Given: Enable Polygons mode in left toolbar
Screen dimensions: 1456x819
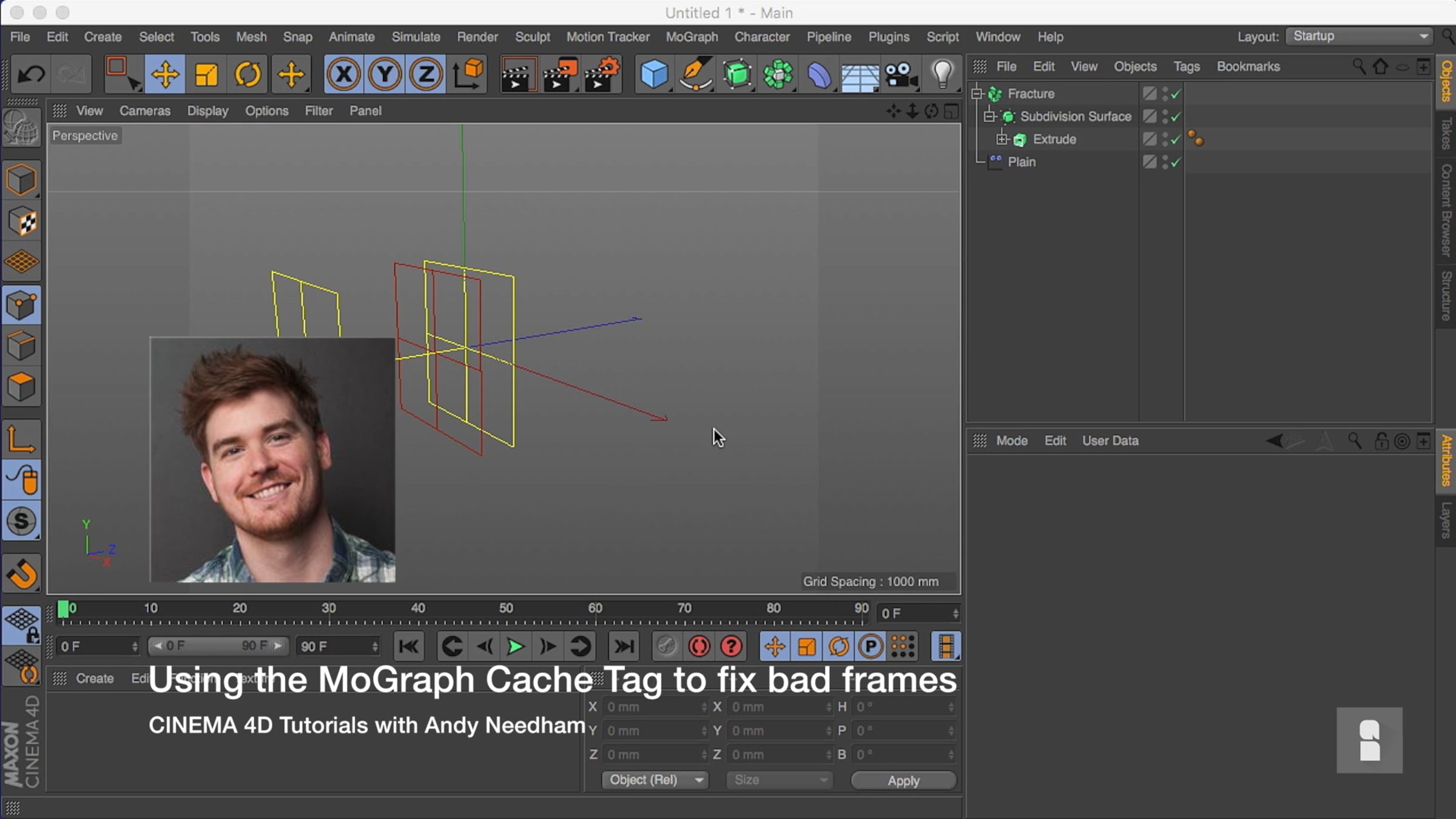Looking at the screenshot, I should (x=22, y=386).
